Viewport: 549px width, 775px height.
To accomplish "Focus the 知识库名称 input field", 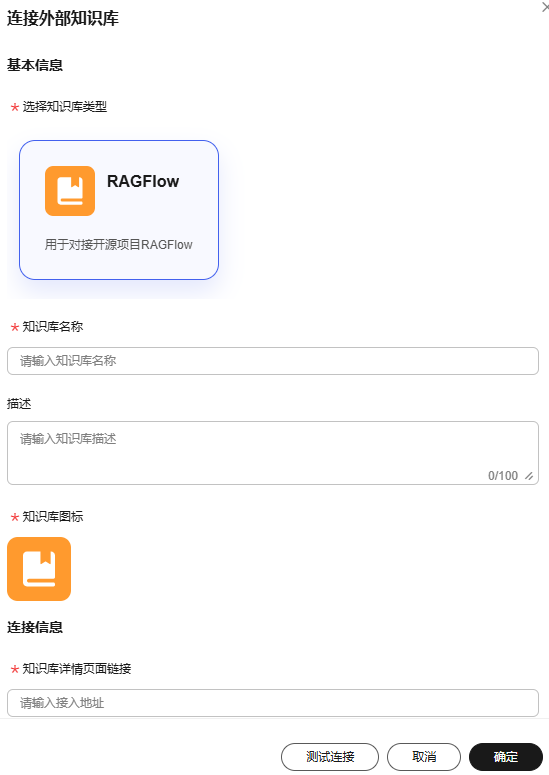I will (x=273, y=361).
